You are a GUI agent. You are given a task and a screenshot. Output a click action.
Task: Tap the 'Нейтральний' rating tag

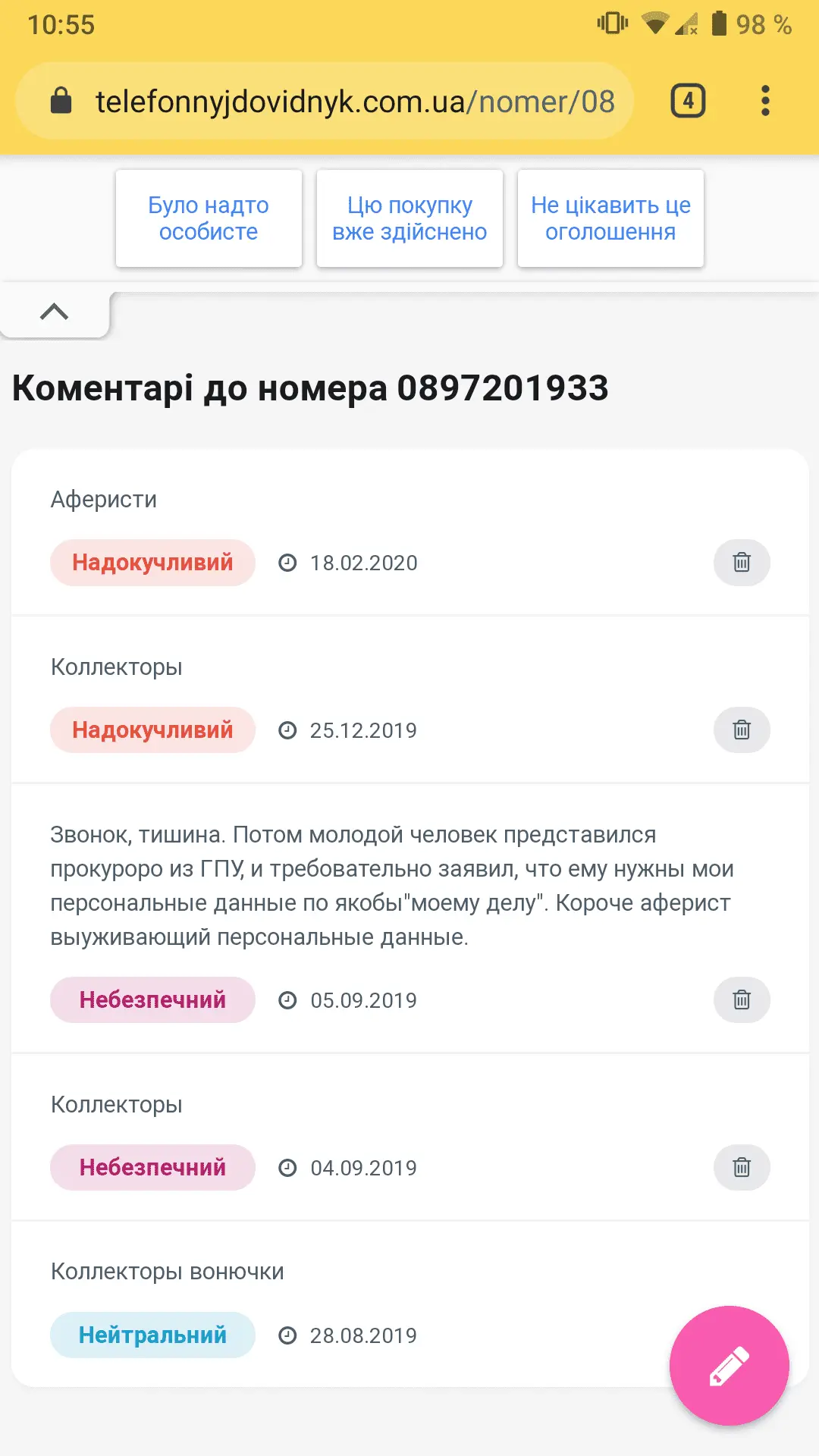[152, 1335]
